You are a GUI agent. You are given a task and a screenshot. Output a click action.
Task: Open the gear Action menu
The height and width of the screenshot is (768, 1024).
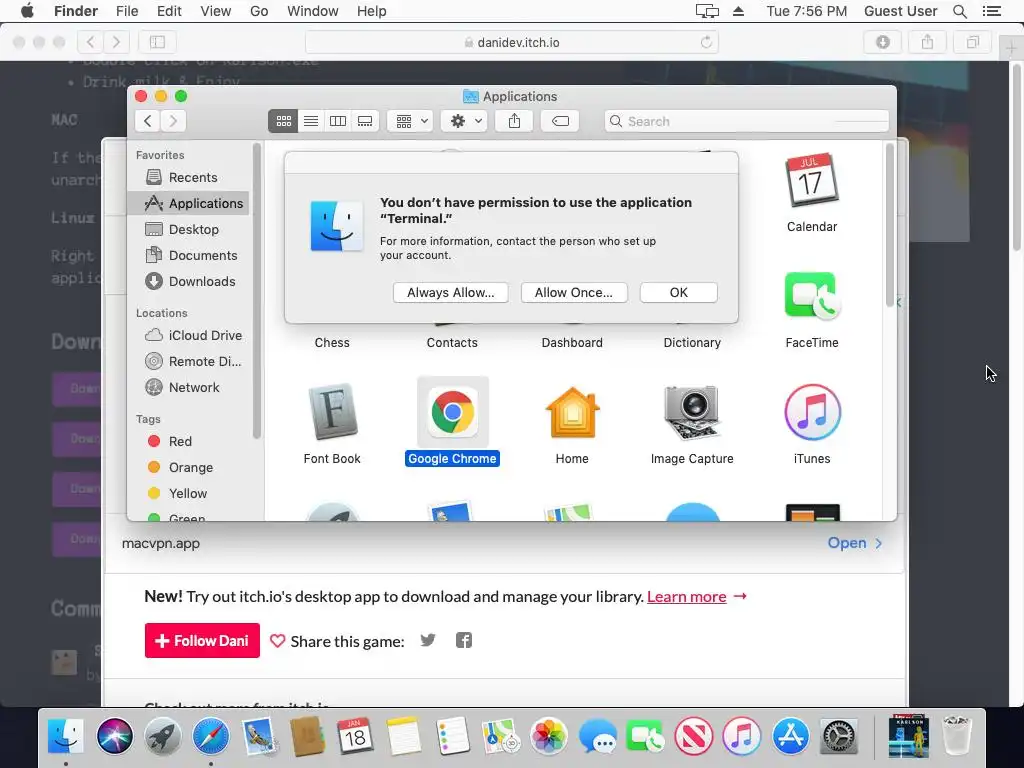464,121
